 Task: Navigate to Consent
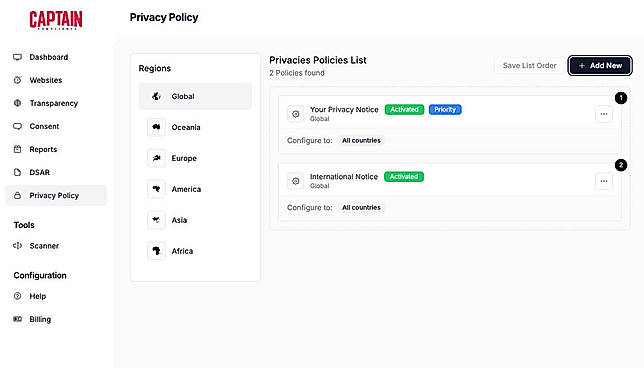pyautogui.click(x=56, y=126)
